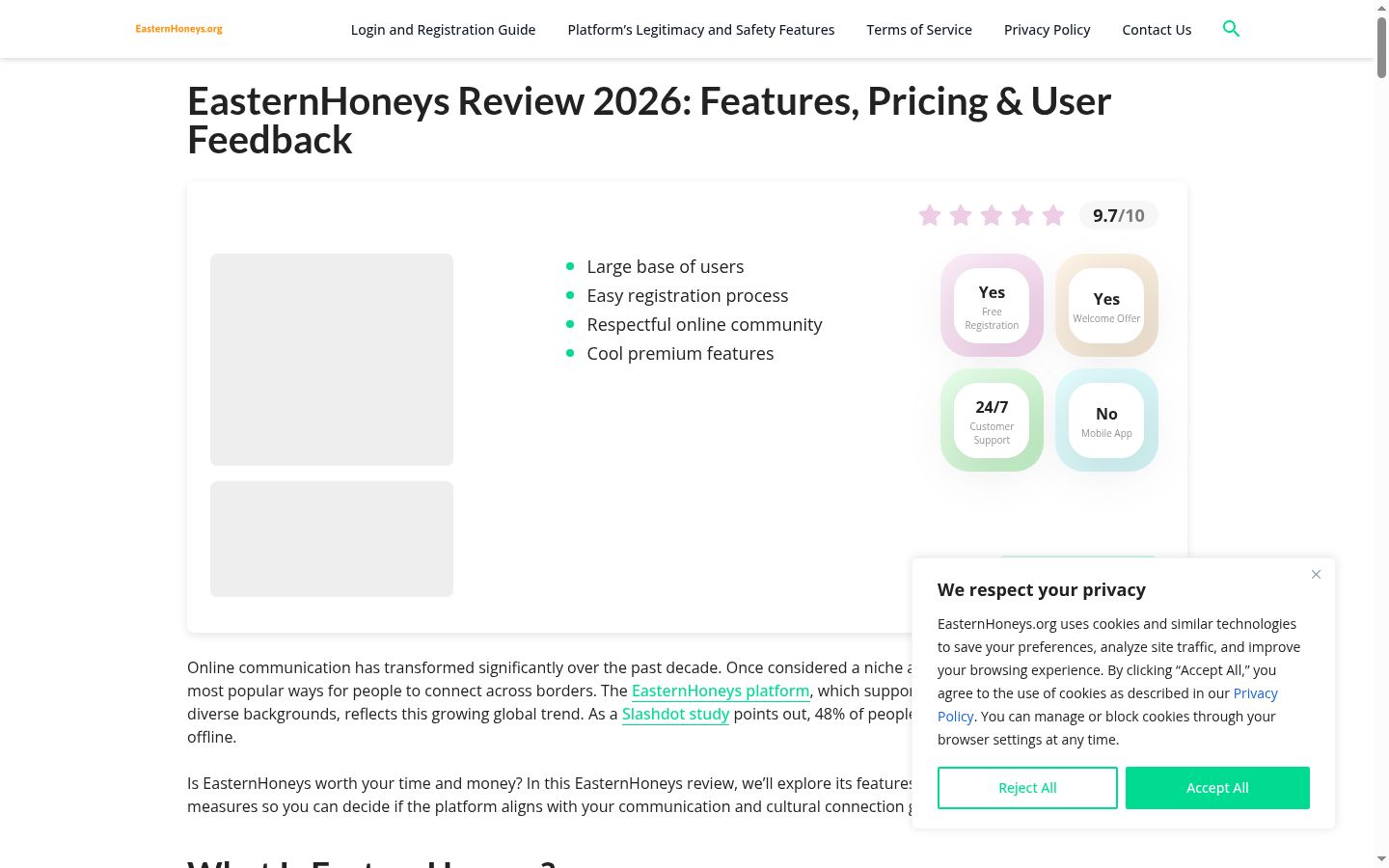The image size is (1389, 868).
Task: Select the Free Registration Yes badge
Action: pyautogui.click(x=992, y=306)
